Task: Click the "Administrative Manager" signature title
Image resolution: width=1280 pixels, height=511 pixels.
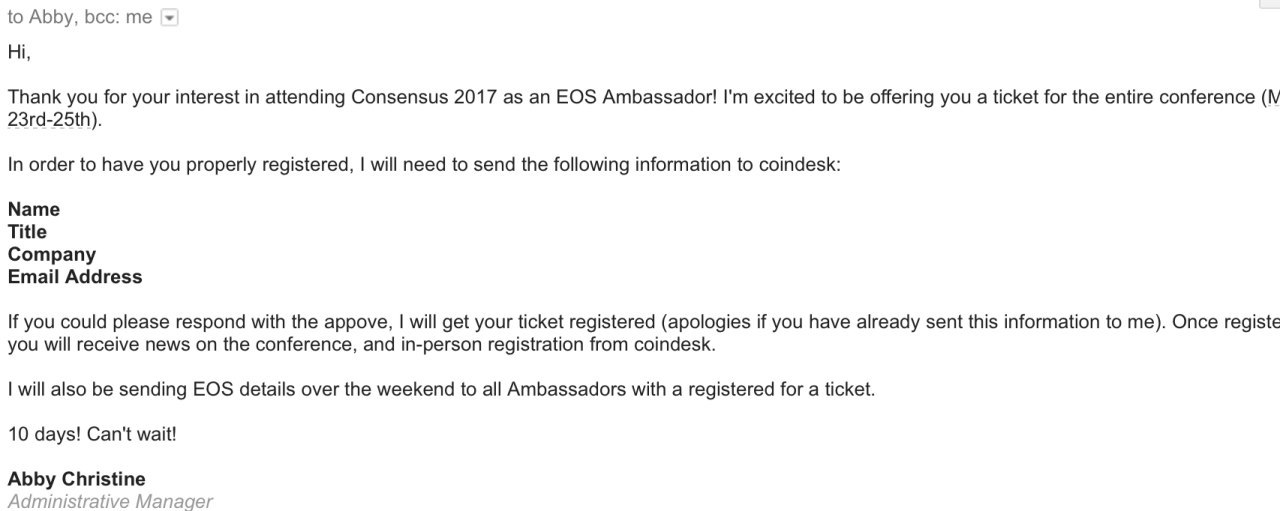Action: (110, 501)
